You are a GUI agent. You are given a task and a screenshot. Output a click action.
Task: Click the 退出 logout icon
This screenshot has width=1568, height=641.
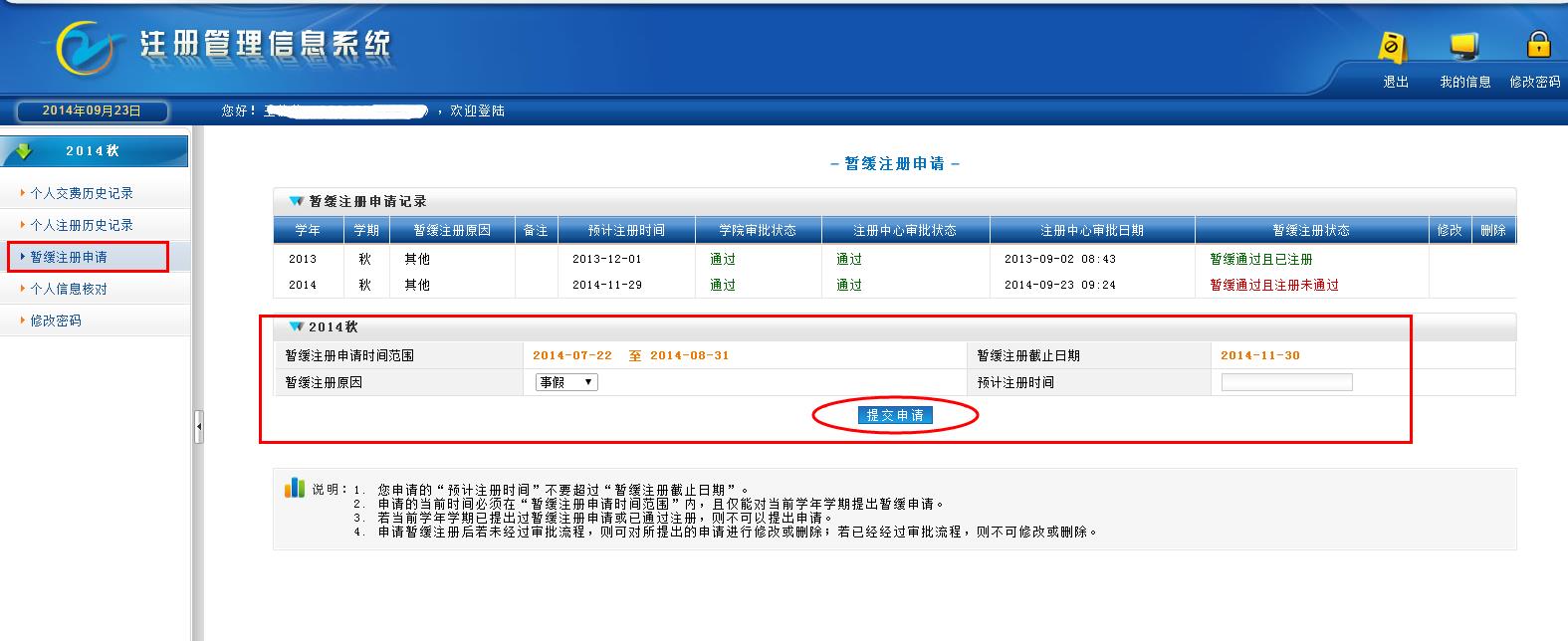pyautogui.click(x=1393, y=48)
